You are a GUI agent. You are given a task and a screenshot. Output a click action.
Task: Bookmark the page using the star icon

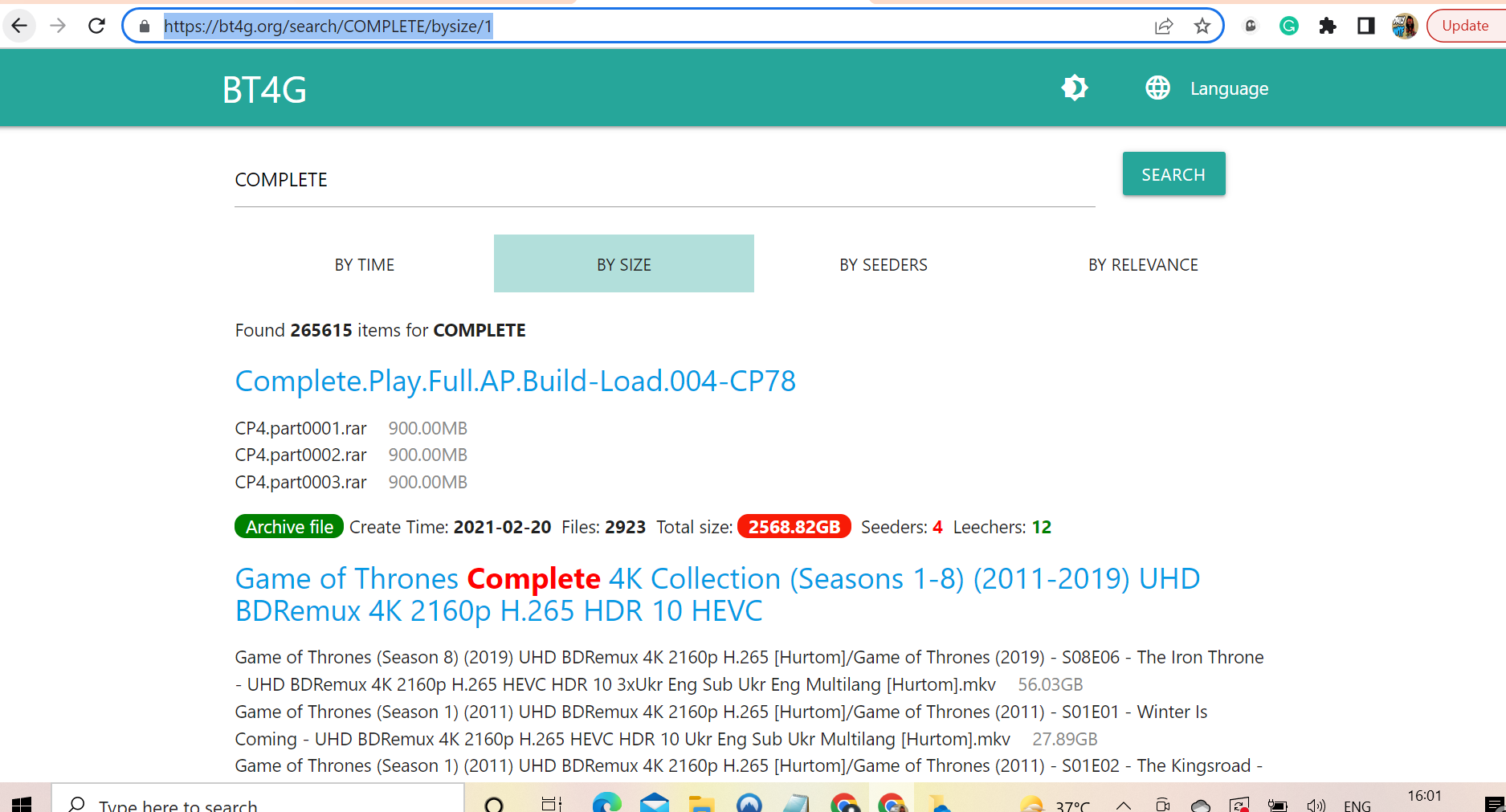(x=1202, y=25)
